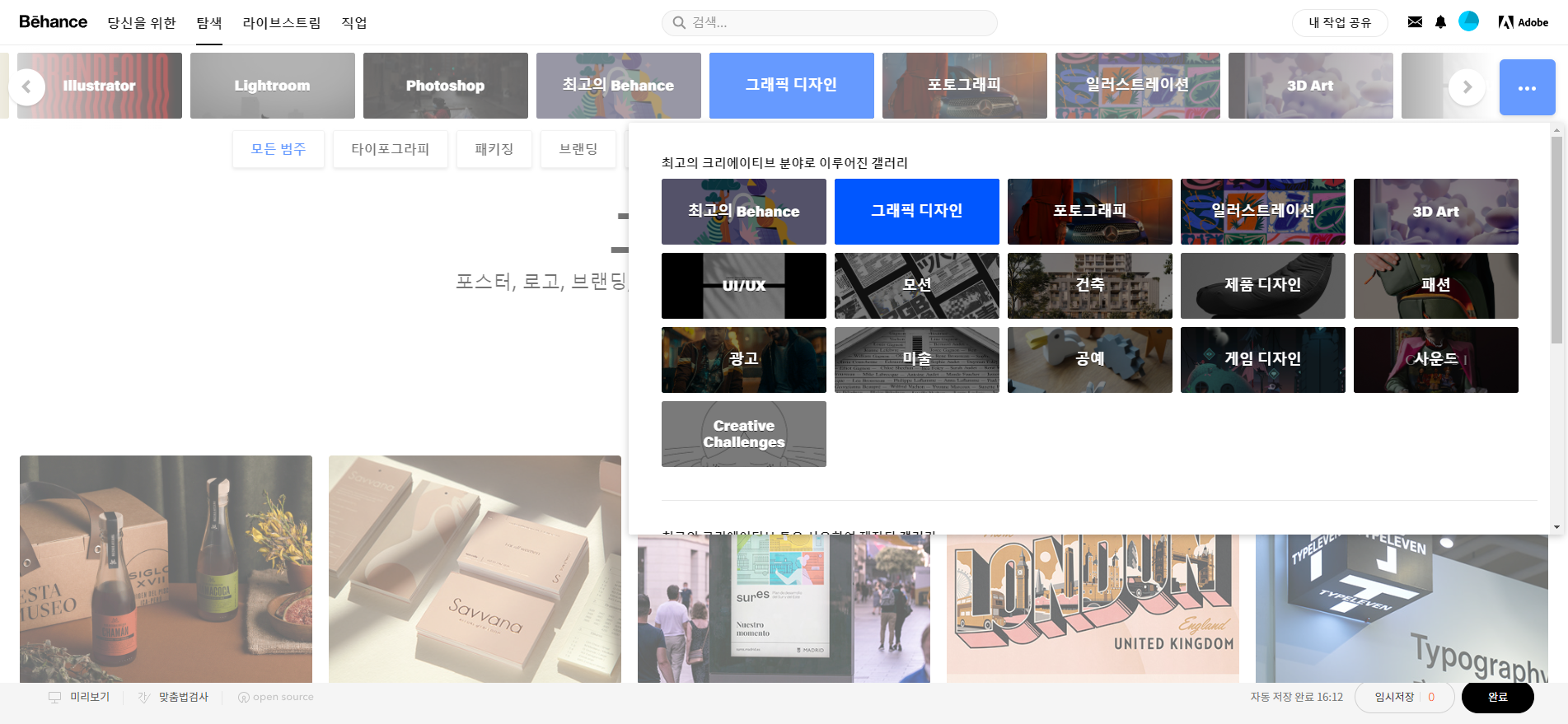The height and width of the screenshot is (724, 1568).
Task: Select 포토그래피 in top carousel
Action: (965, 86)
